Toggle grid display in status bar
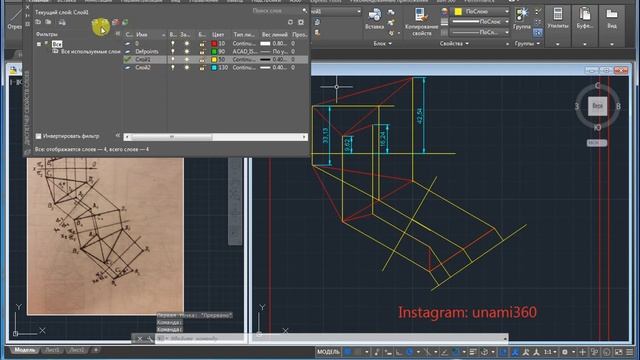Screen dimensions: 640x360 tap(348, 351)
